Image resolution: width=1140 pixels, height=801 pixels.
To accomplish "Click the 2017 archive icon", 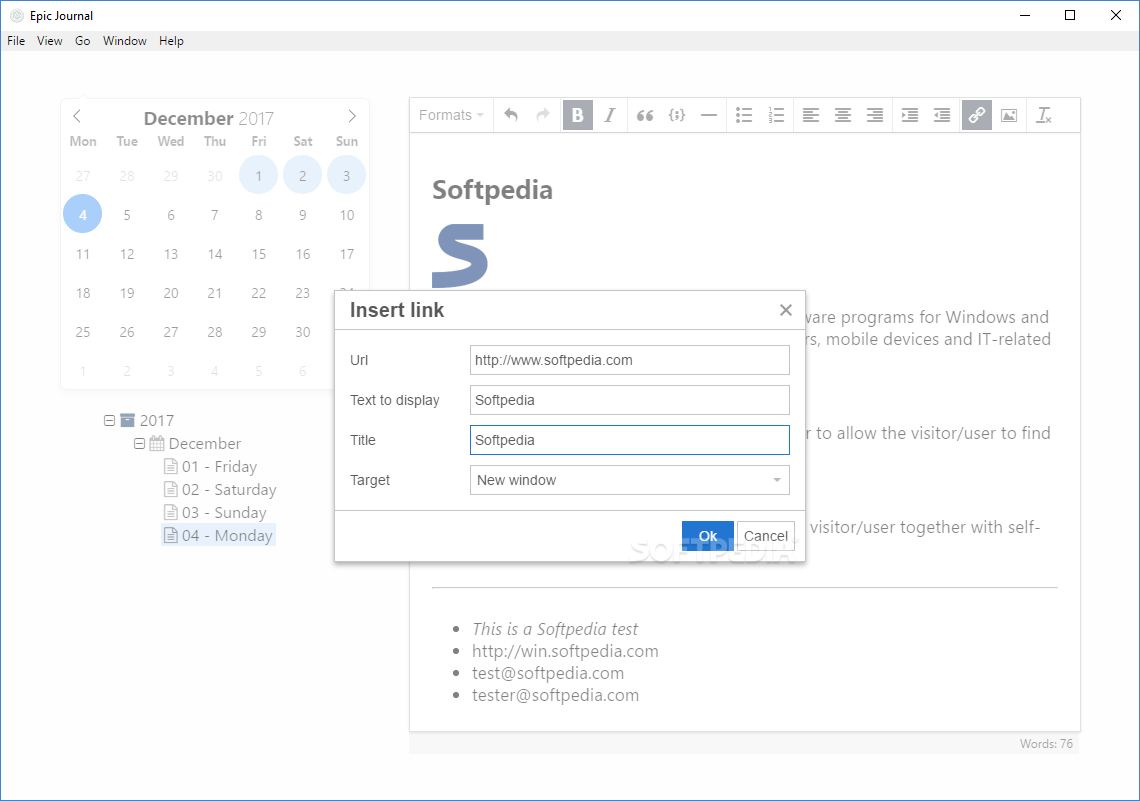I will pos(127,420).
